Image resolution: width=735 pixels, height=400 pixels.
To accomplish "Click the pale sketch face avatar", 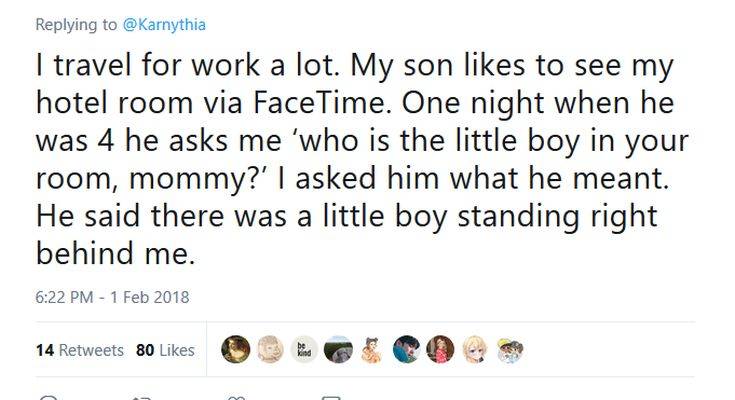I will (270, 349).
